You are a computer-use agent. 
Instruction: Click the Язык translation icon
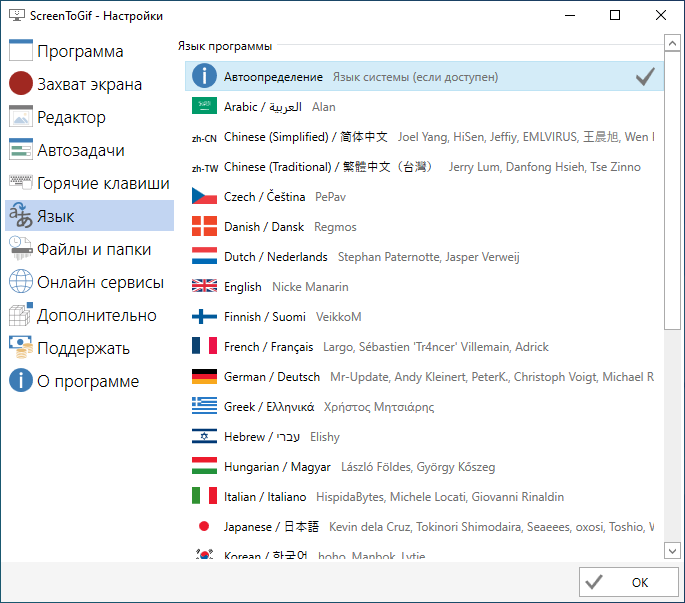click(21, 216)
